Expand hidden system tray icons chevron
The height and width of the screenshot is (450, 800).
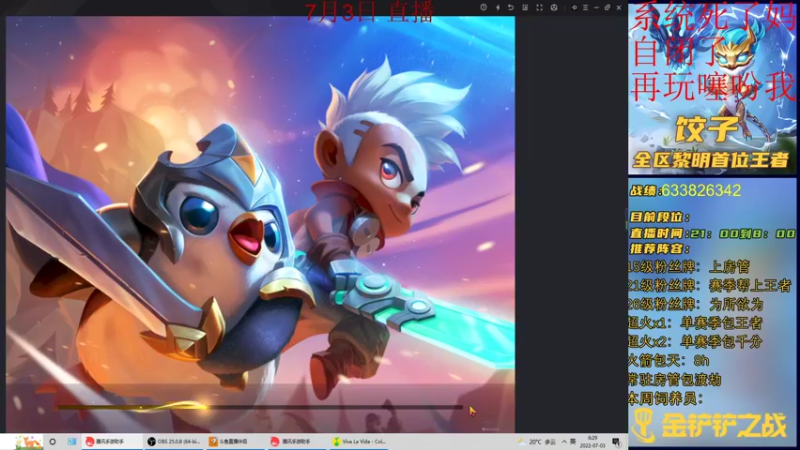click(564, 442)
